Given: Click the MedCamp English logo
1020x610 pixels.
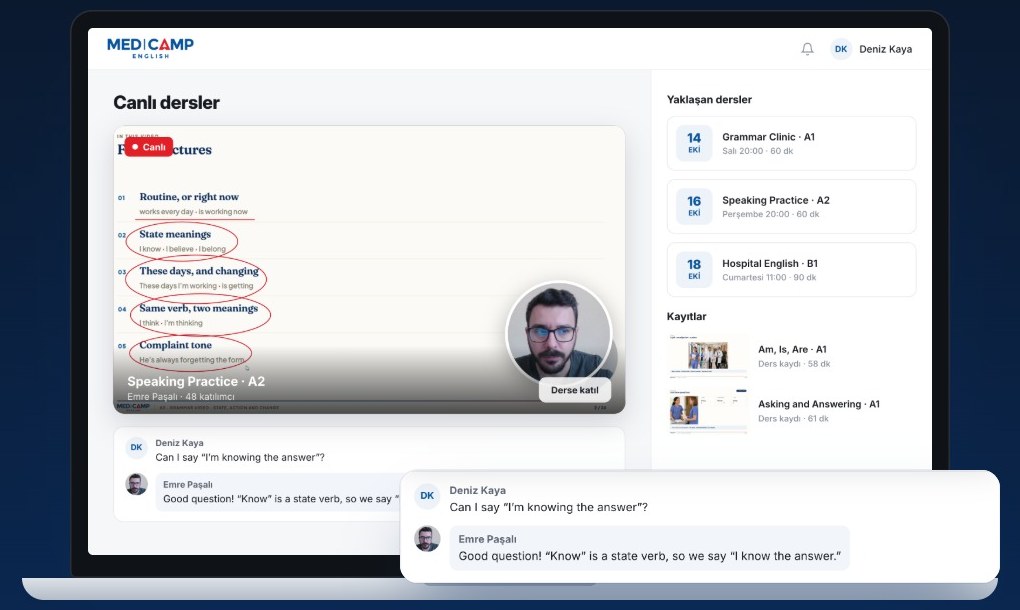Looking at the screenshot, I should (x=150, y=48).
